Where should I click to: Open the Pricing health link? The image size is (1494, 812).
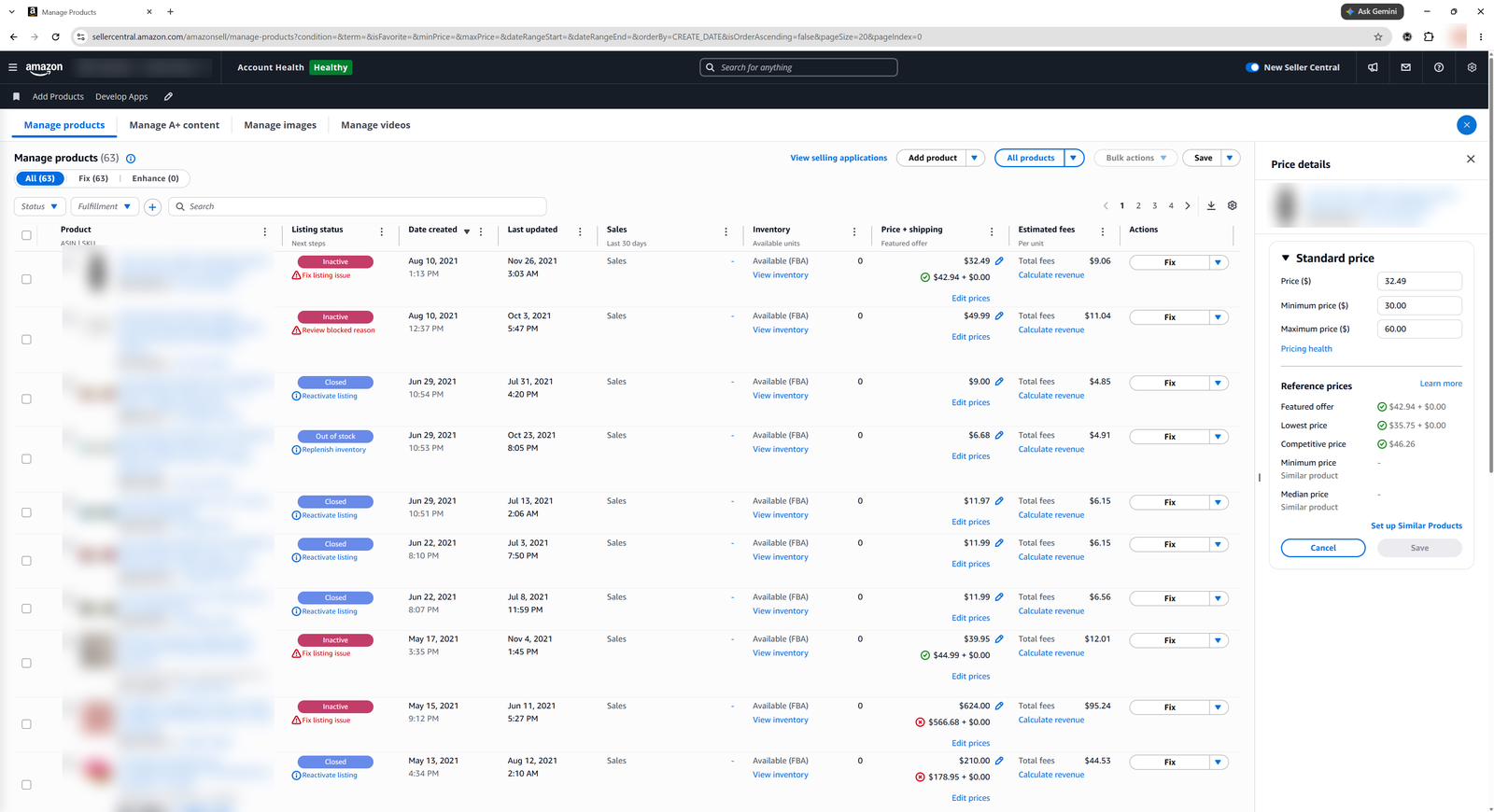(x=1306, y=349)
